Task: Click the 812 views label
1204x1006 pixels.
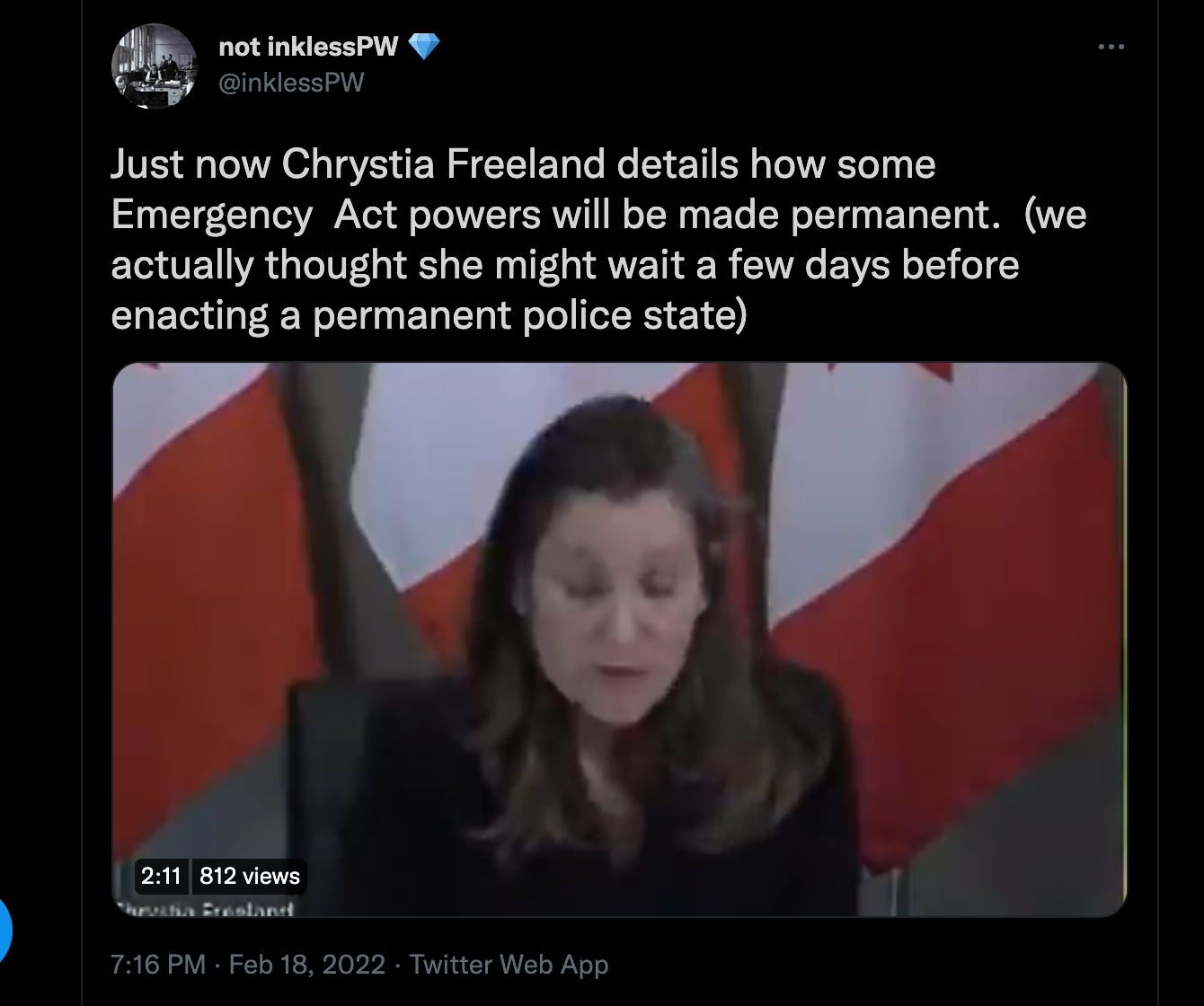Action: tap(250, 876)
